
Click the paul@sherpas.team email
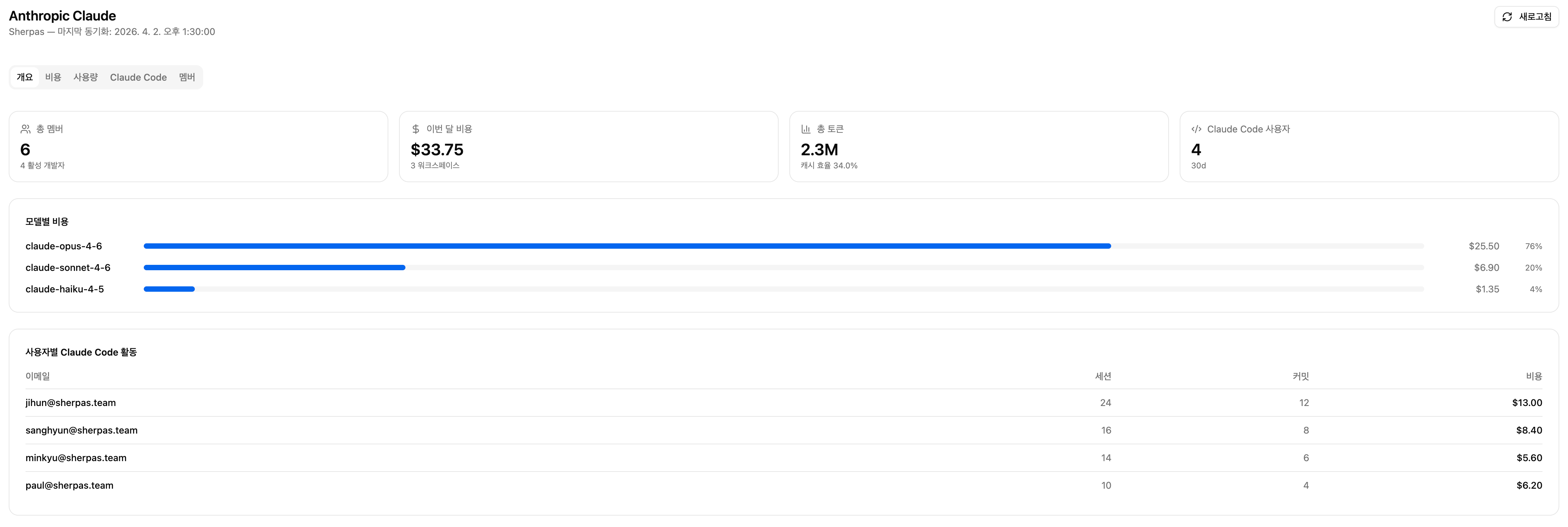click(x=70, y=486)
